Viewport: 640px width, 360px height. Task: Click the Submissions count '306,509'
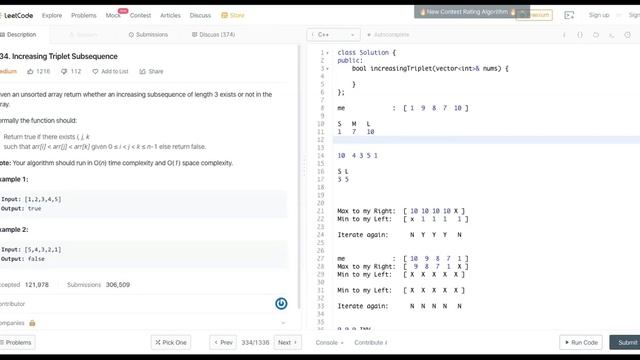(x=118, y=284)
